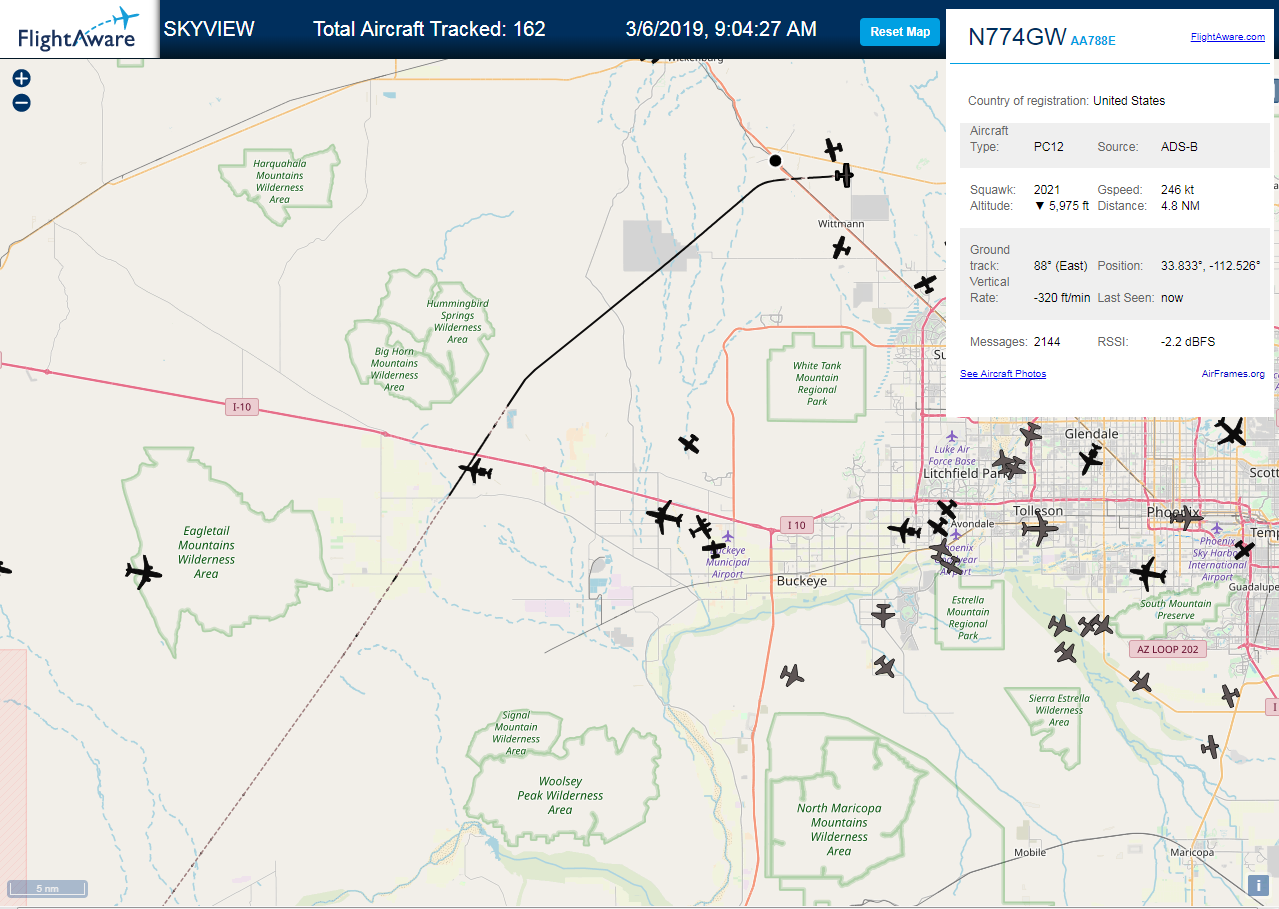
Task: Select aircraft west of White Tank Mountain Park
Action: pos(689,443)
